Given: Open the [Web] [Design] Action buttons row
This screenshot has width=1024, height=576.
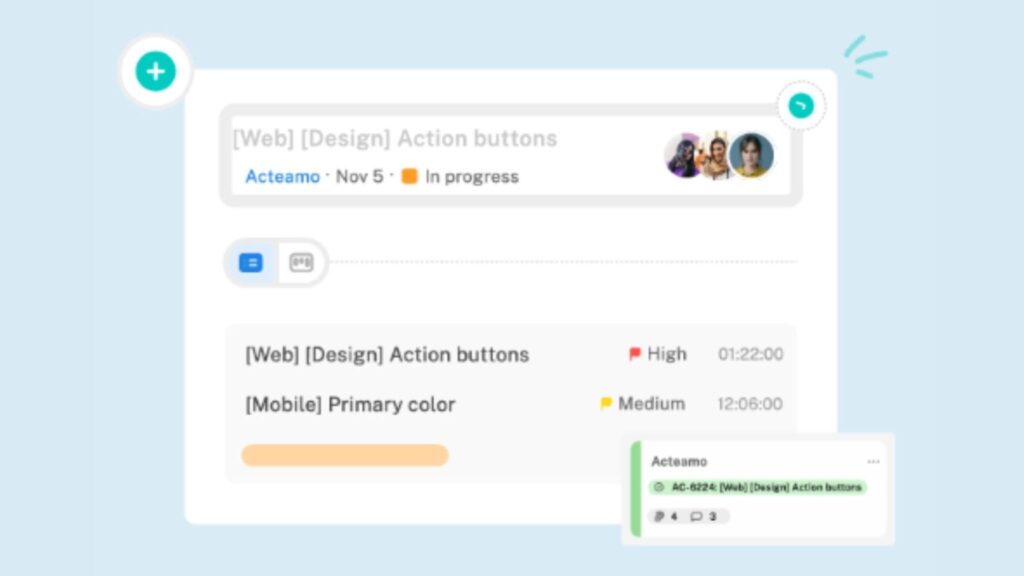Looking at the screenshot, I should [387, 355].
